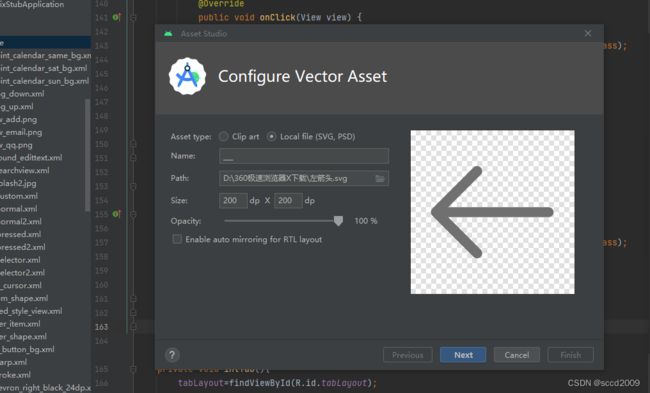Image resolution: width=650 pixels, height=393 pixels.
Task: Toggle code fold marker at line 151
Action: click(133, 158)
